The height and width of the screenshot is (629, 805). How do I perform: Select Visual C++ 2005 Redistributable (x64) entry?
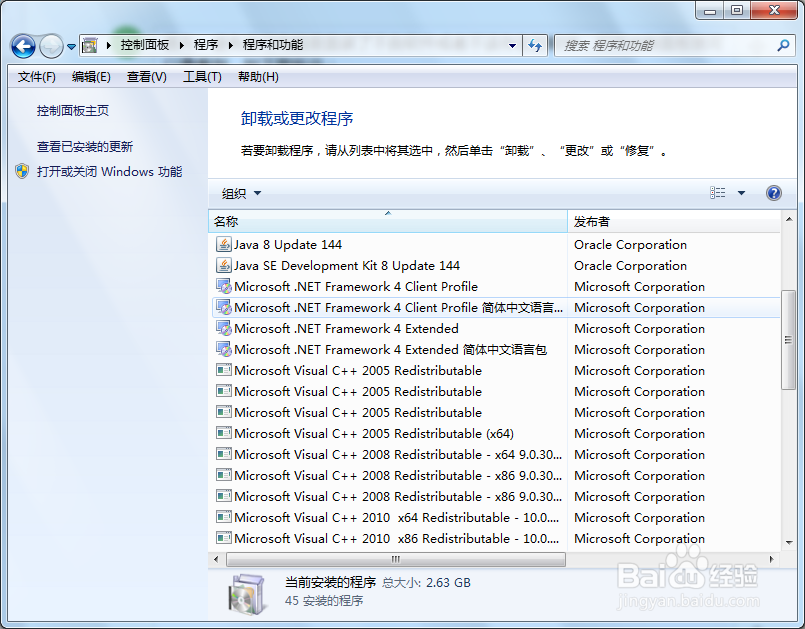495,433
